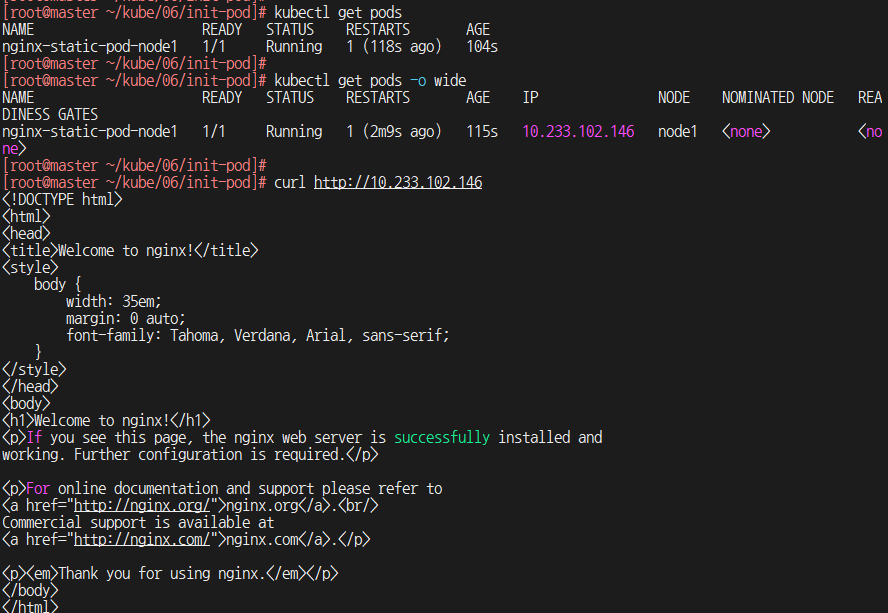Viewport: 888px width, 613px height.
Task: Click the '</style>' closing tag line
Action: point(34,369)
